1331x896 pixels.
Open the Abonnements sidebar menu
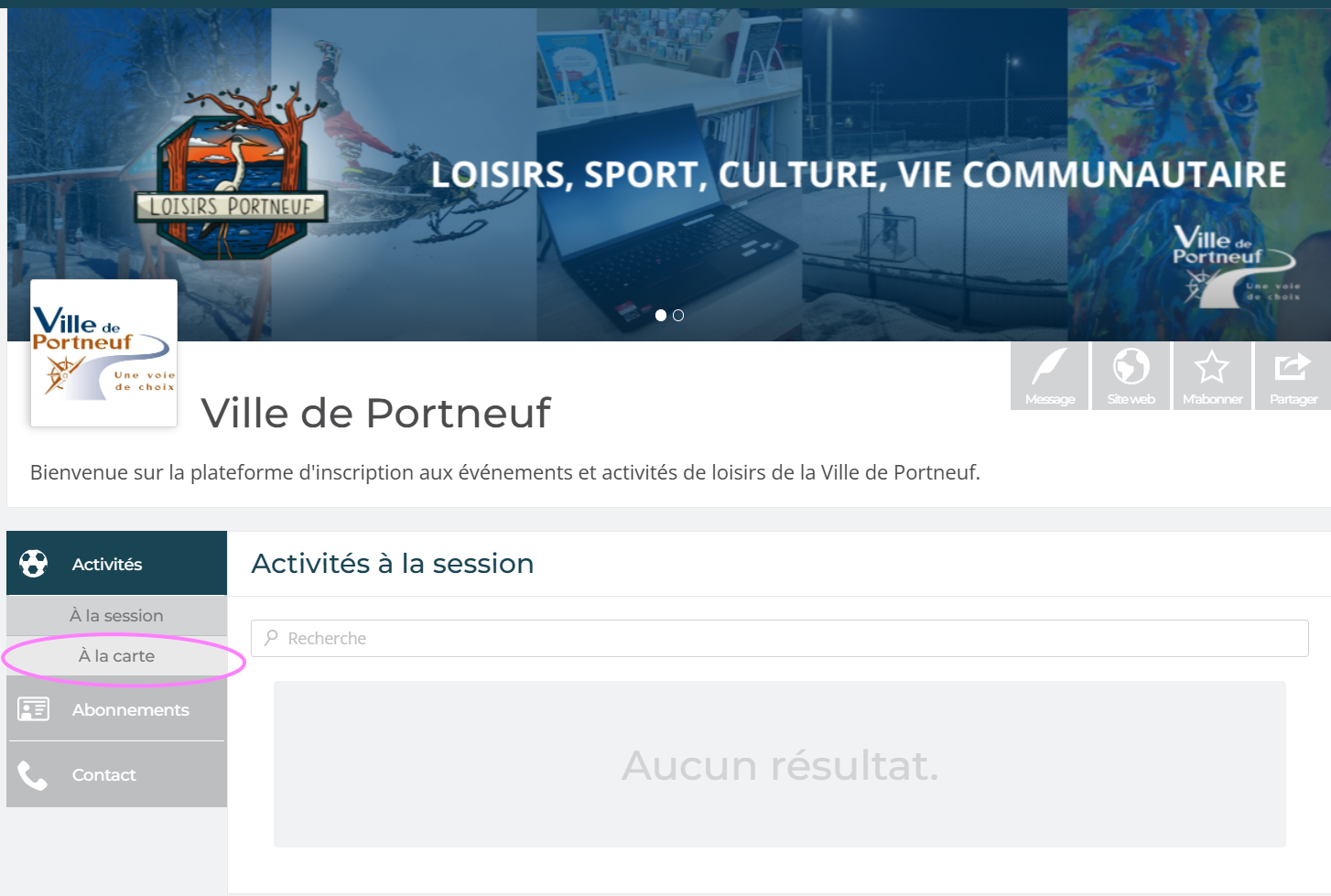pos(116,709)
